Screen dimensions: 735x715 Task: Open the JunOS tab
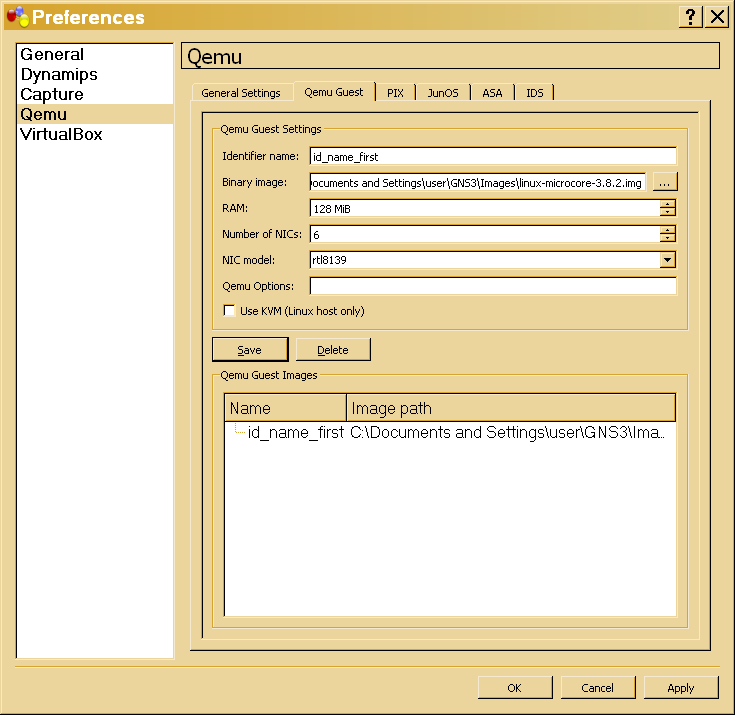443,93
